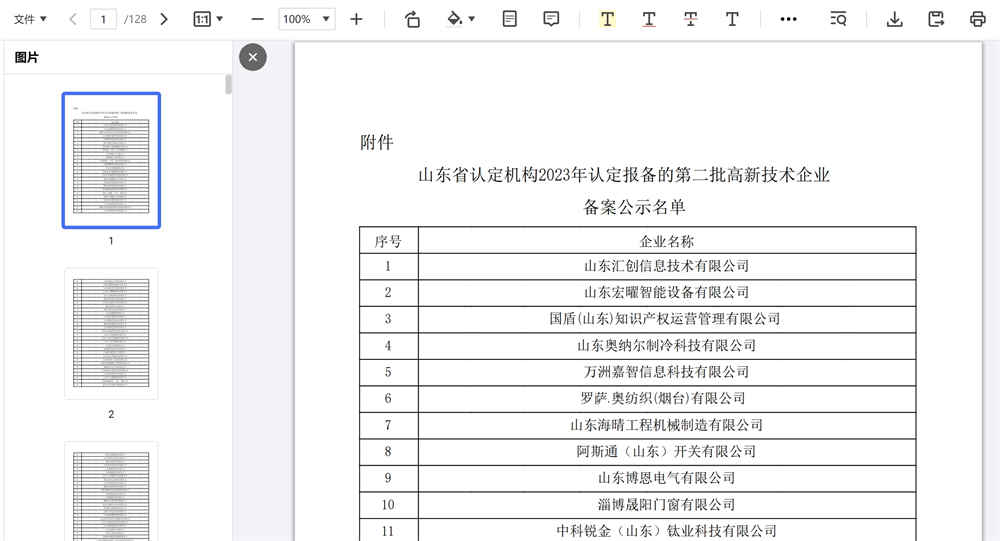Click the text note document icon
This screenshot has width=1000, height=541.
click(x=510, y=19)
